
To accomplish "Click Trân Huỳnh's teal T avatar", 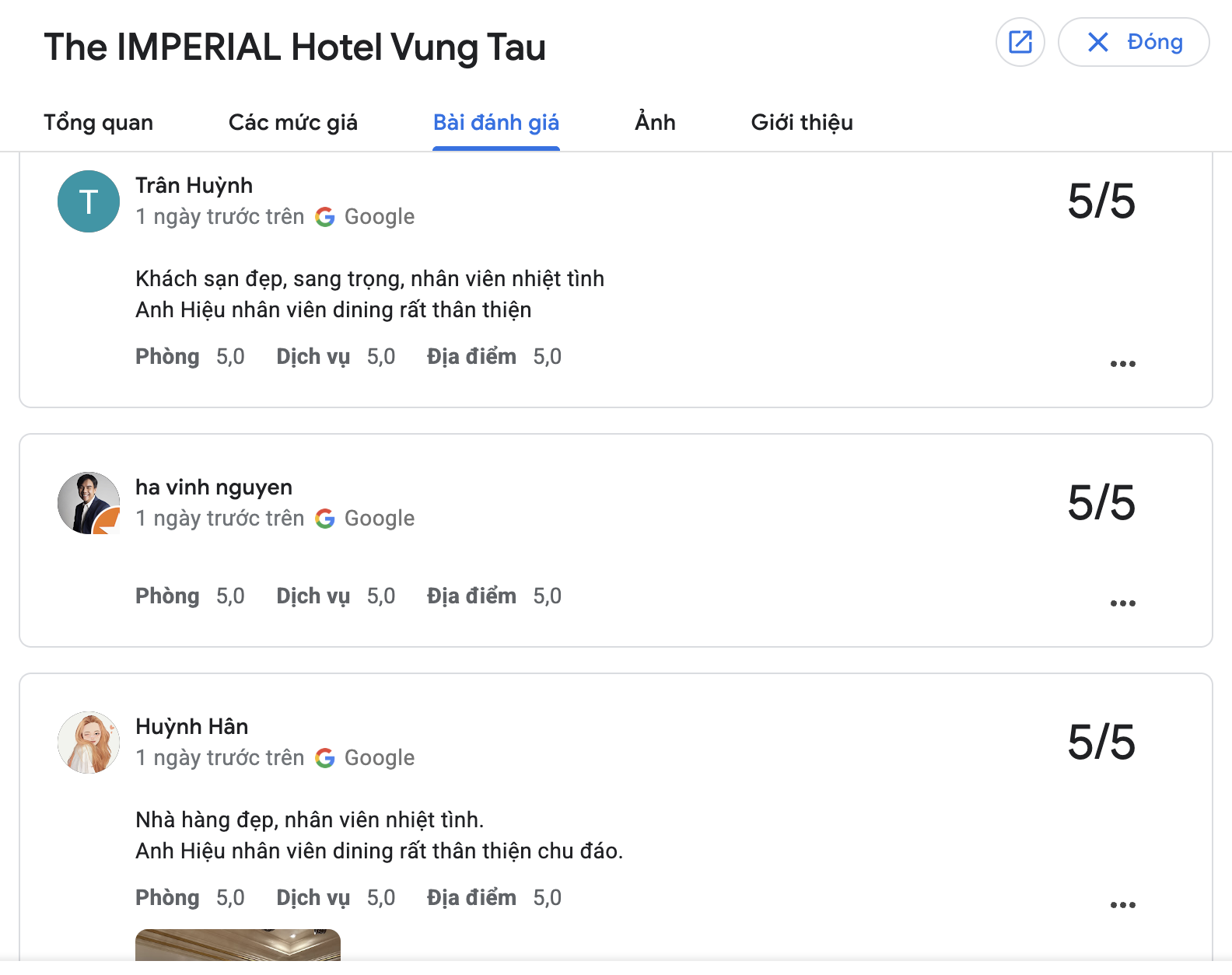I will click(89, 201).
